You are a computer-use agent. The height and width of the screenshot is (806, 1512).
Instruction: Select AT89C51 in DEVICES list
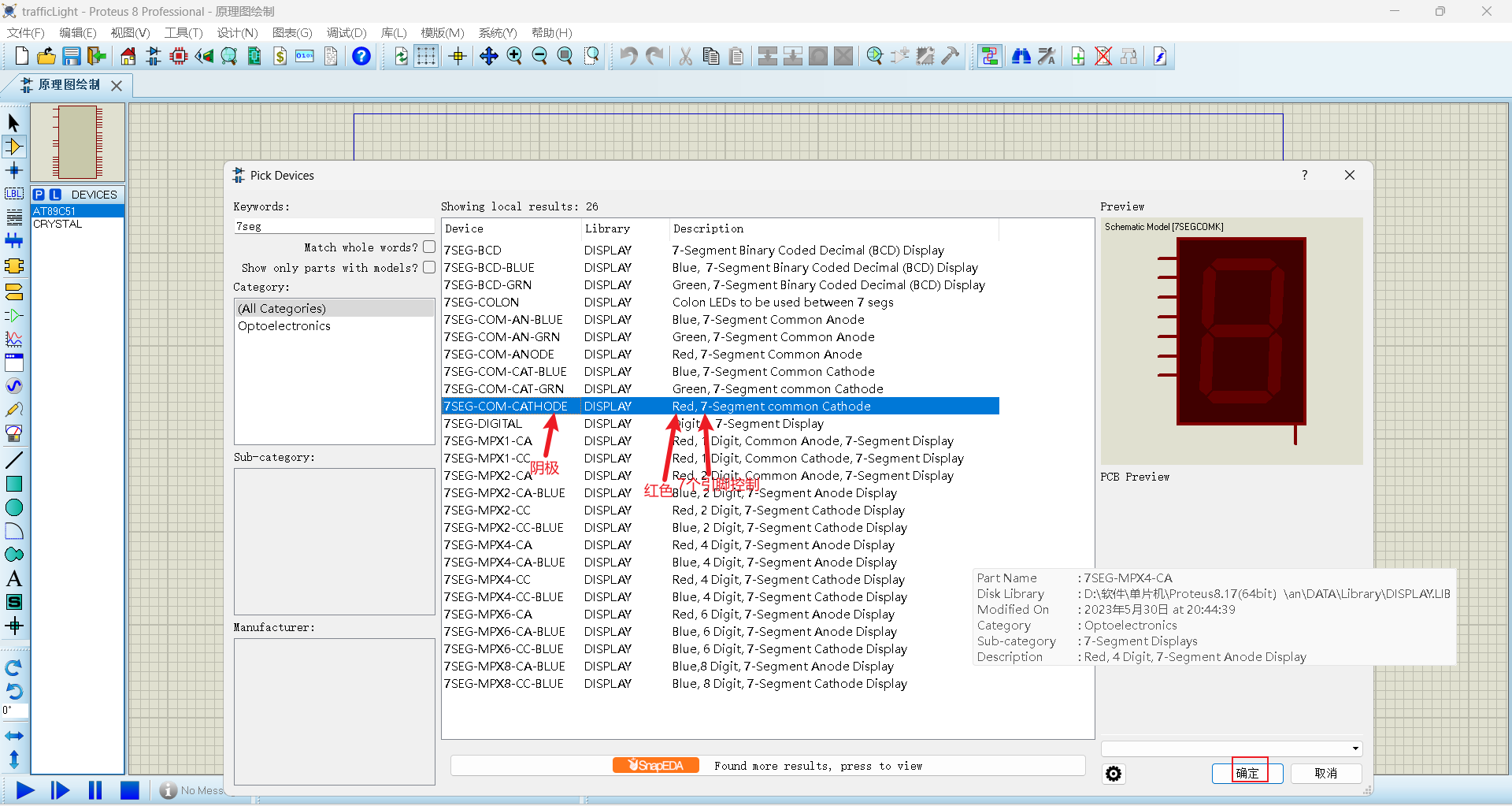point(77,211)
